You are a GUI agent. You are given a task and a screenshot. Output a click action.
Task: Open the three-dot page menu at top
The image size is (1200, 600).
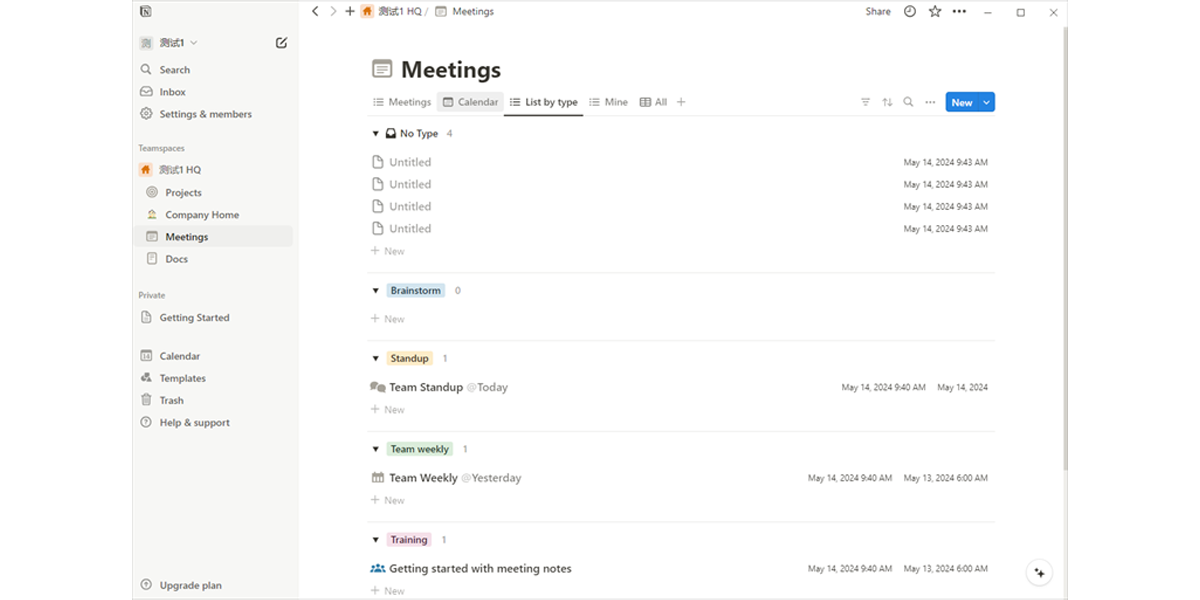click(960, 12)
